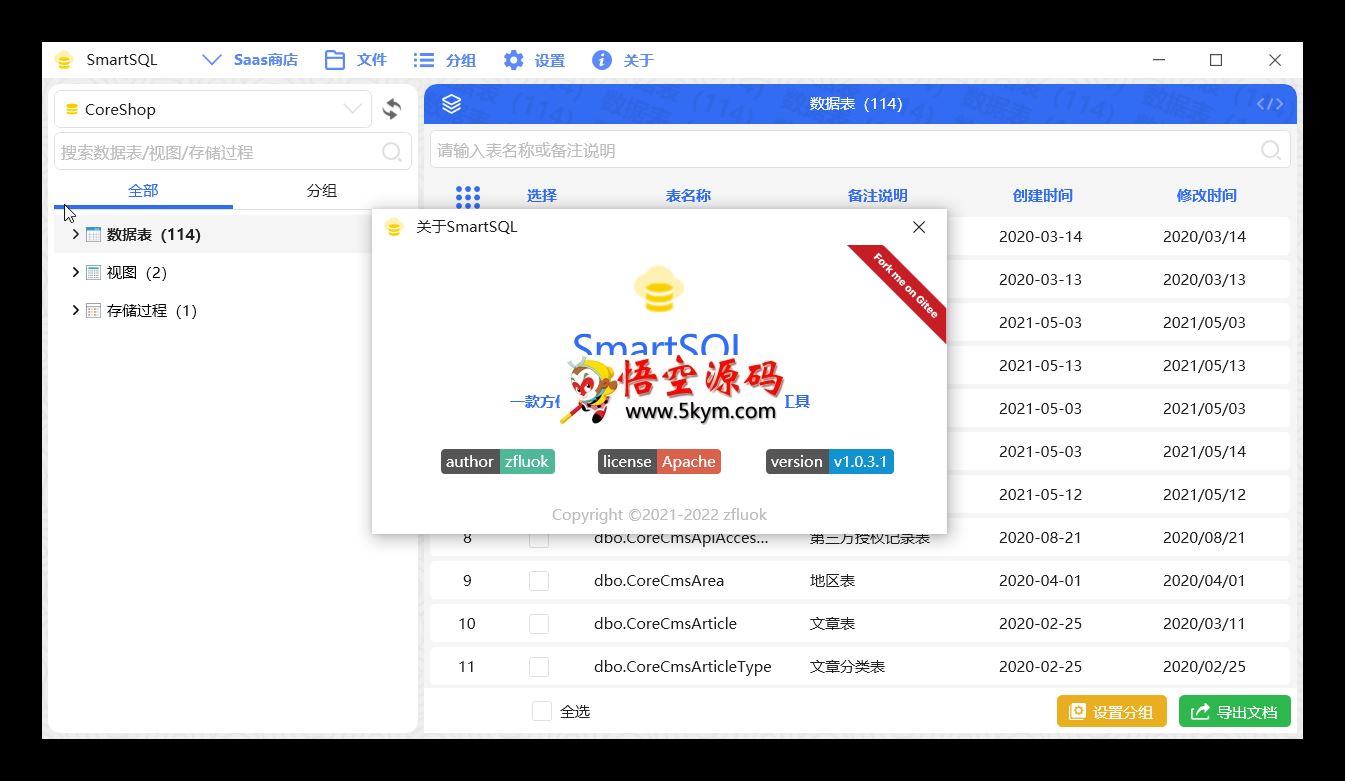Click the folder icon beside 文件

(335, 60)
